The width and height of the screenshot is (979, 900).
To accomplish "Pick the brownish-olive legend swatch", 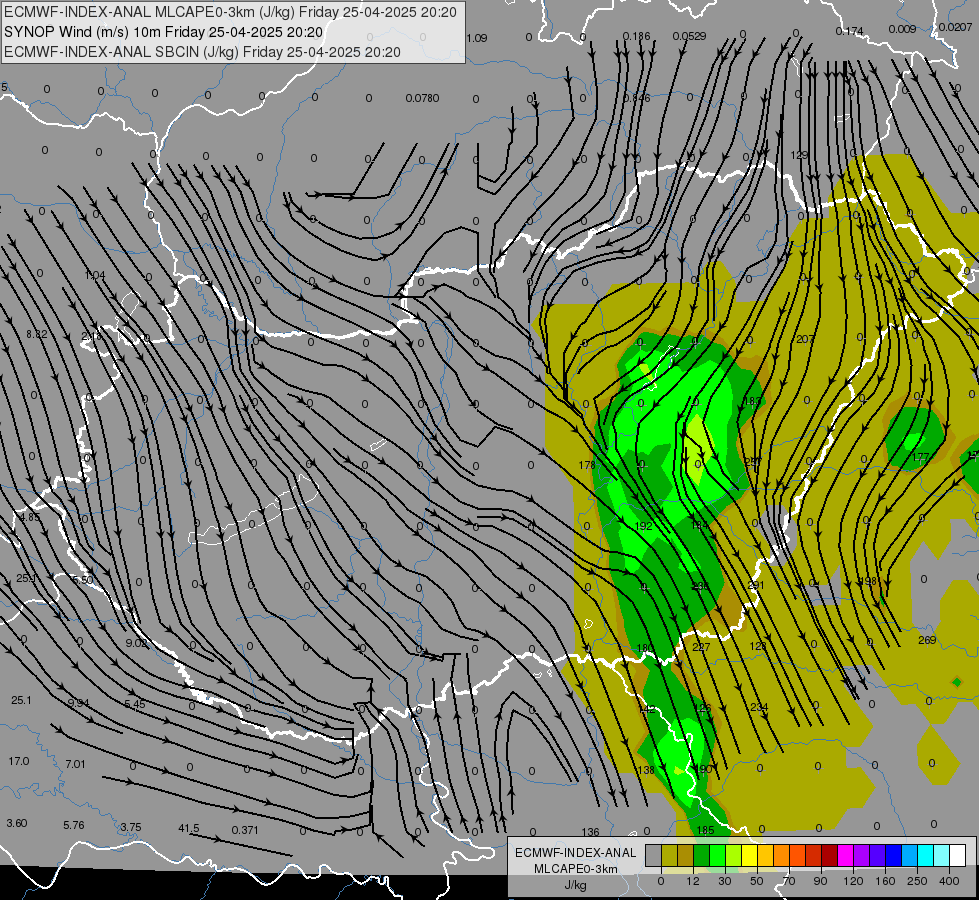I will click(686, 855).
